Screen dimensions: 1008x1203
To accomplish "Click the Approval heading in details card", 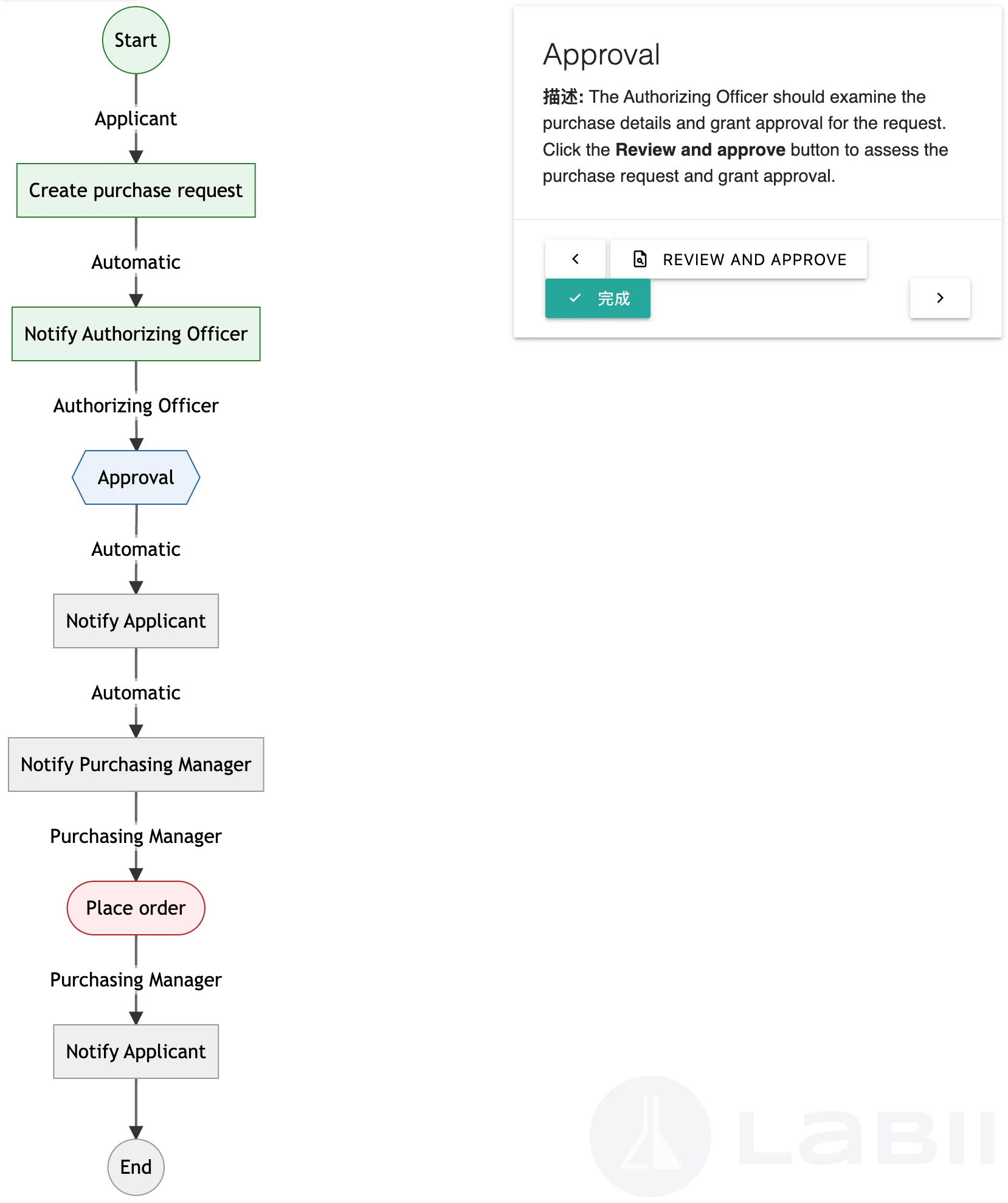I will pos(601,55).
